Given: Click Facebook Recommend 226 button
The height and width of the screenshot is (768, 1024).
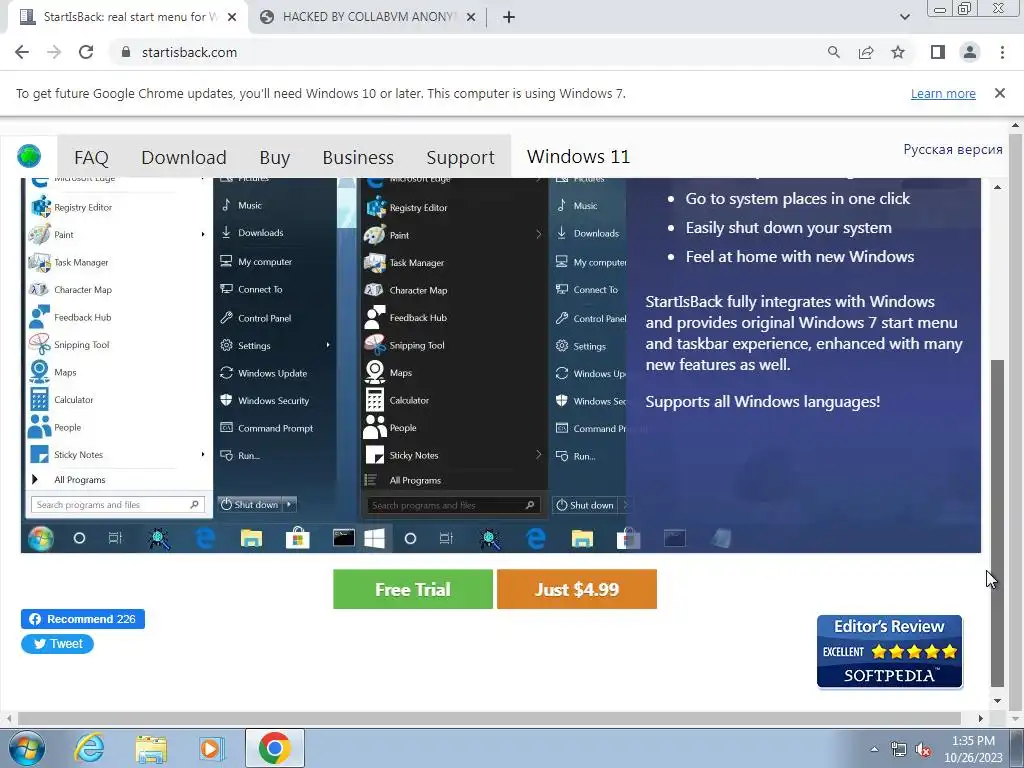Looking at the screenshot, I should 83,619.
